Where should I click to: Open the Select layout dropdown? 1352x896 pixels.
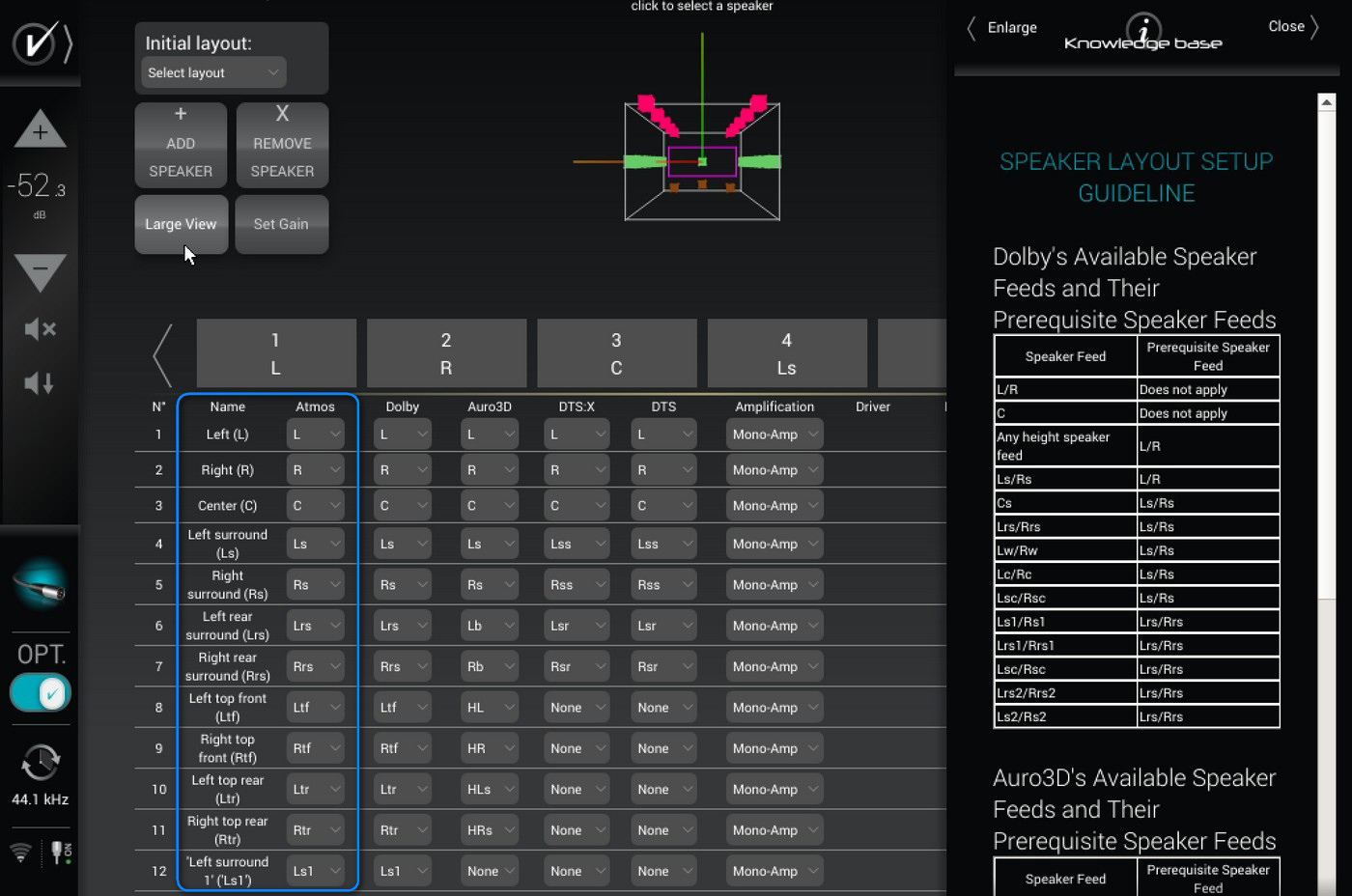[x=213, y=72]
